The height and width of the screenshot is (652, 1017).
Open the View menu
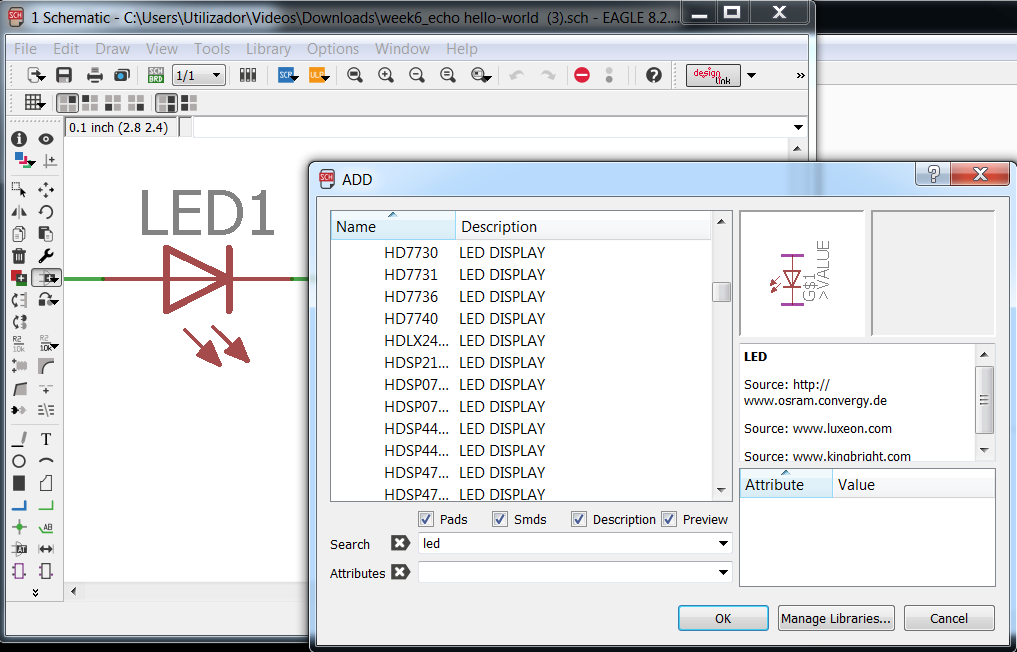[162, 49]
